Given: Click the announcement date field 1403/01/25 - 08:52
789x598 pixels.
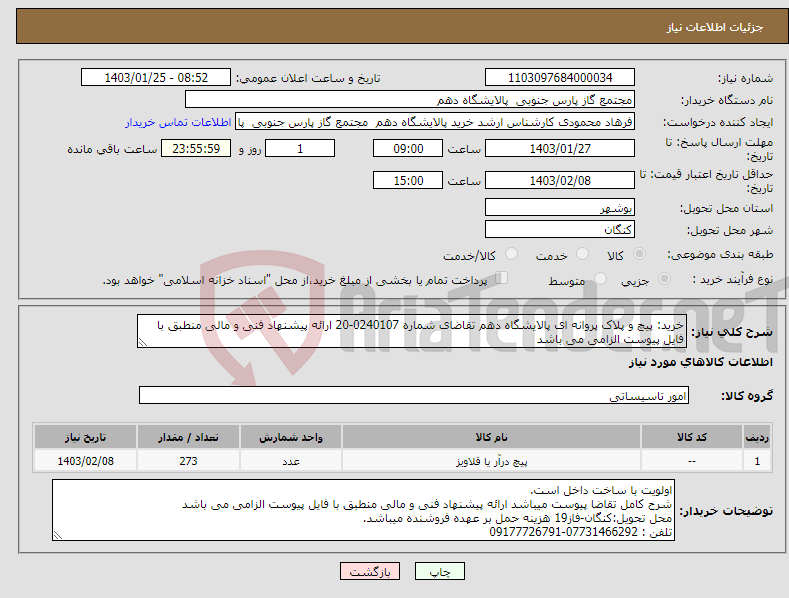Looking at the screenshot, I should click(x=156, y=78).
